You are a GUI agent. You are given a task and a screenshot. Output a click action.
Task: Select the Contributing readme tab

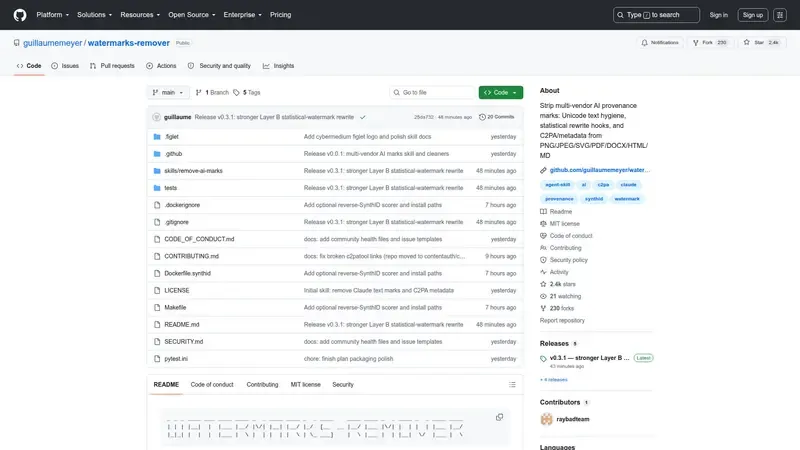262,385
